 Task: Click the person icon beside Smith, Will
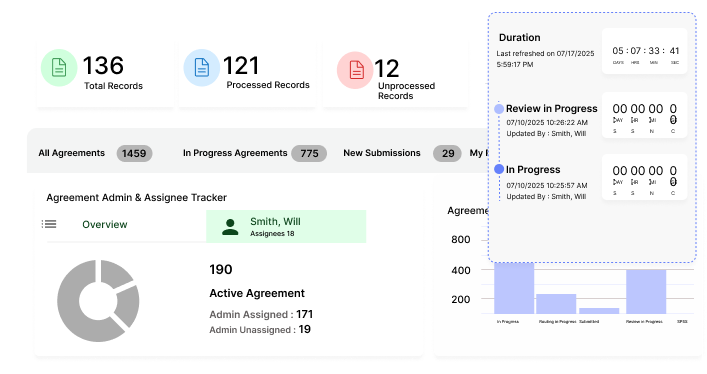click(x=230, y=227)
